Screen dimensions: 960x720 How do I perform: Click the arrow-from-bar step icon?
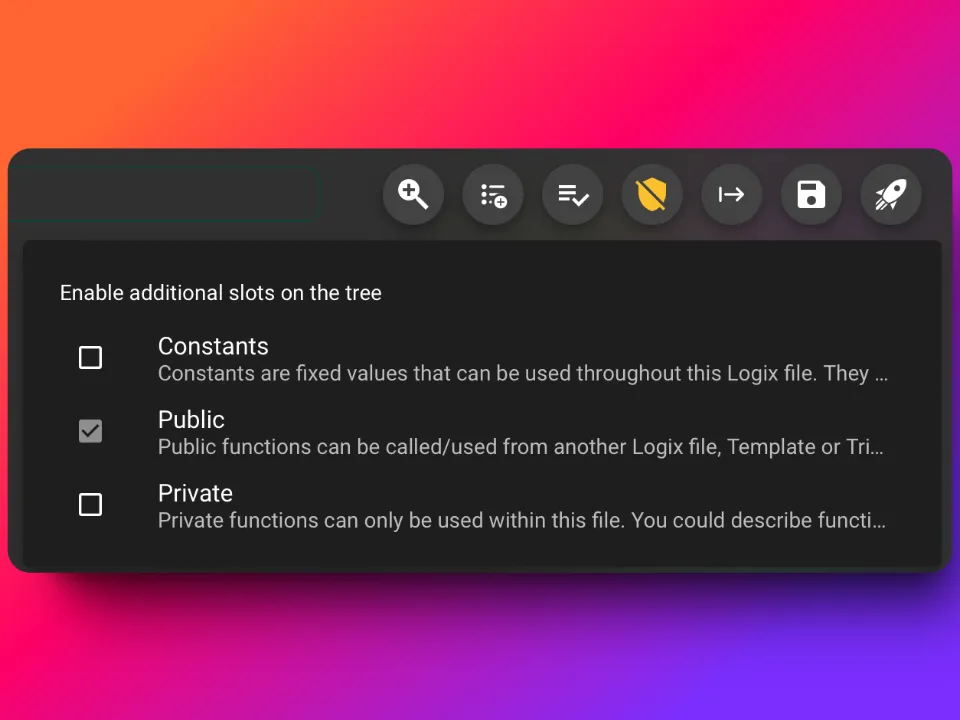[x=732, y=195]
